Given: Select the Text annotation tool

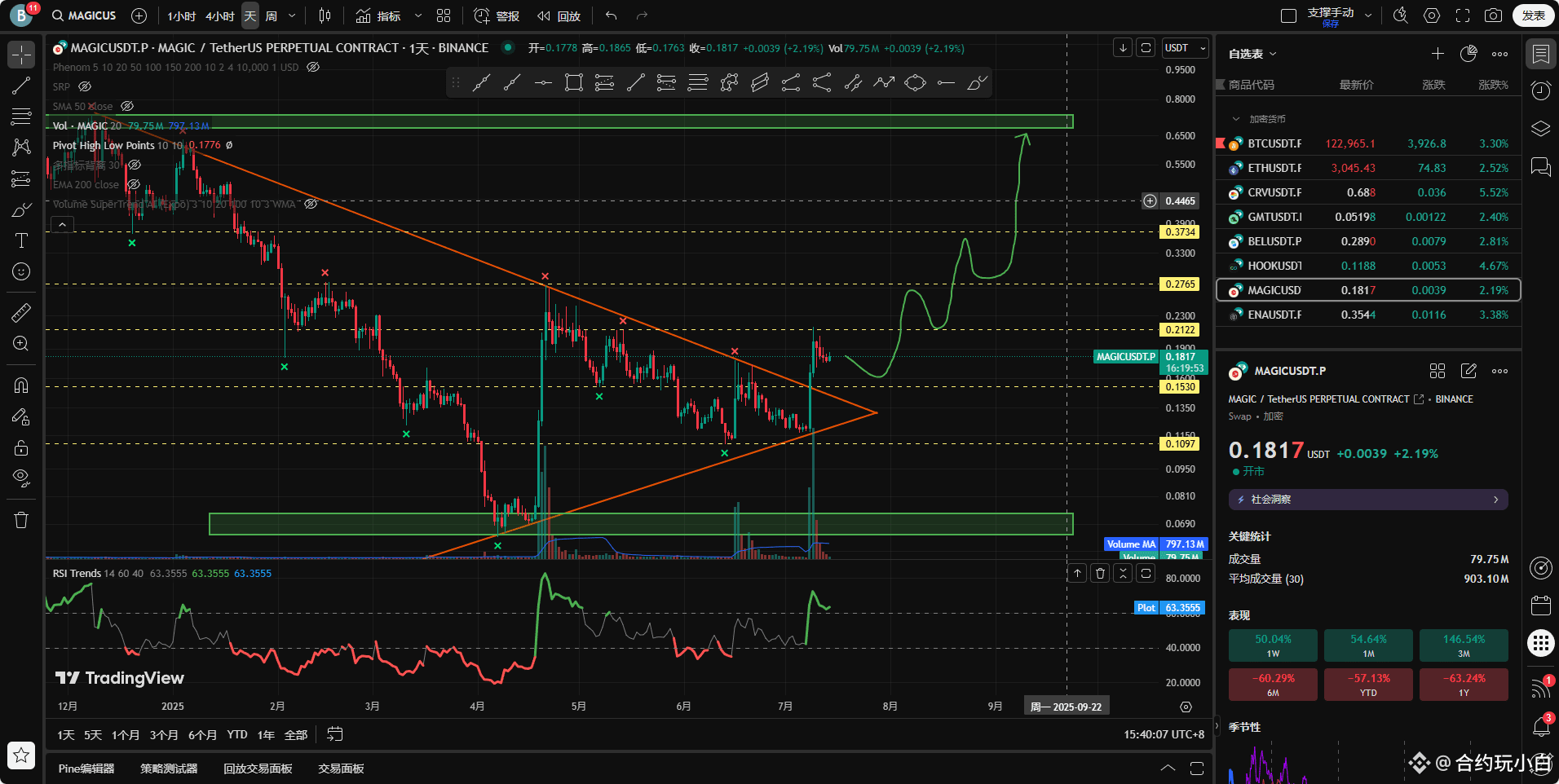Looking at the screenshot, I should [x=21, y=240].
